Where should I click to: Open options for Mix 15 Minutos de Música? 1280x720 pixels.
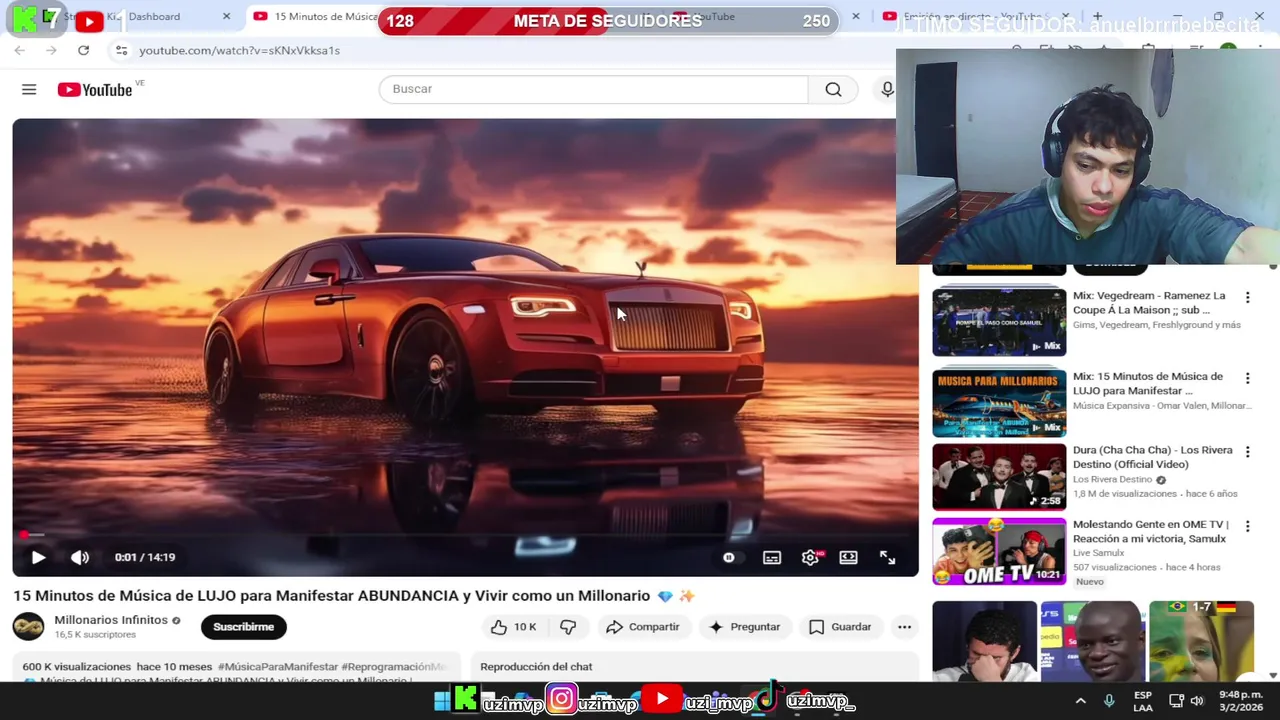coord(1247,379)
